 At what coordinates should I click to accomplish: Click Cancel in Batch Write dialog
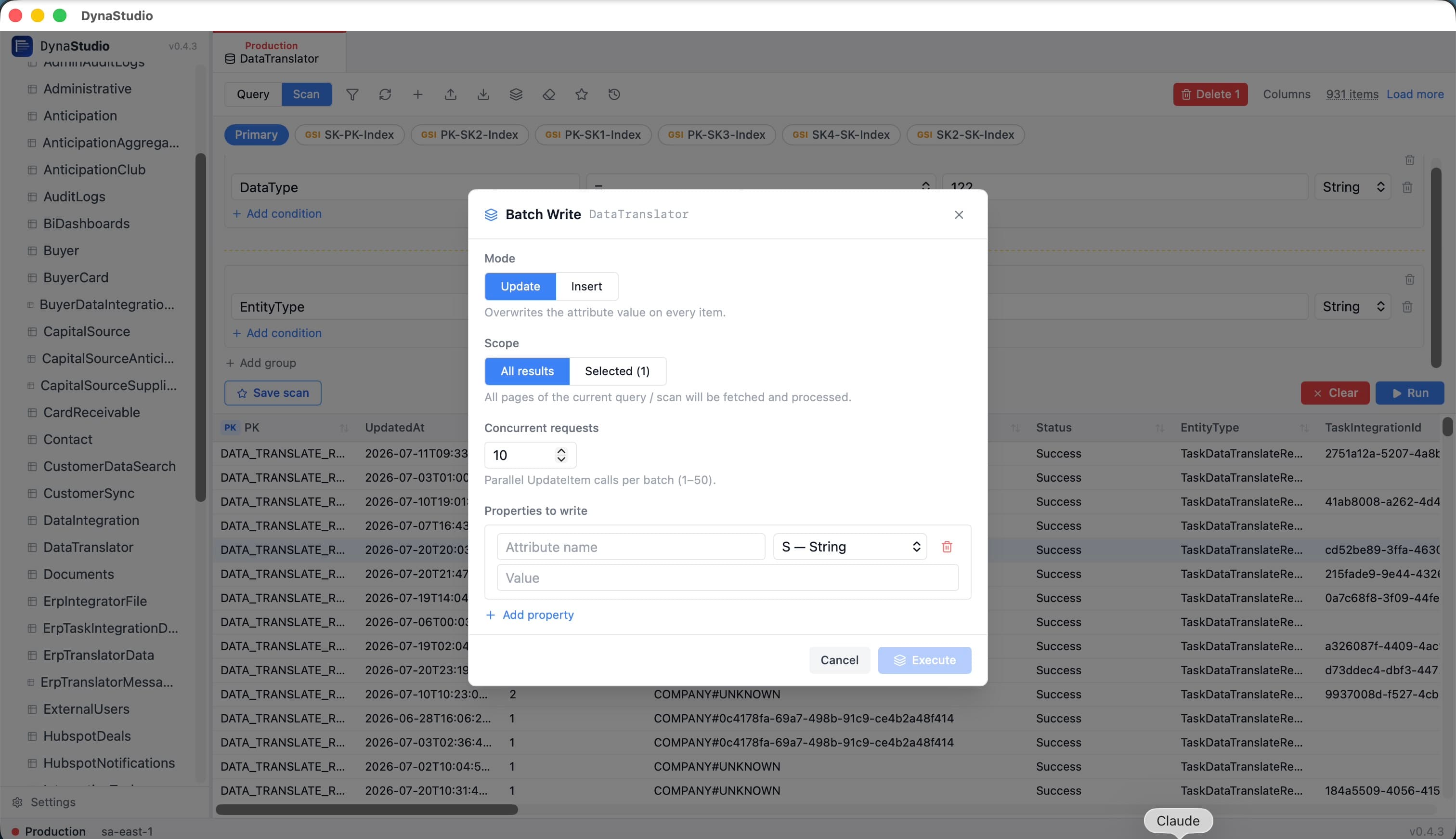[x=839, y=660]
